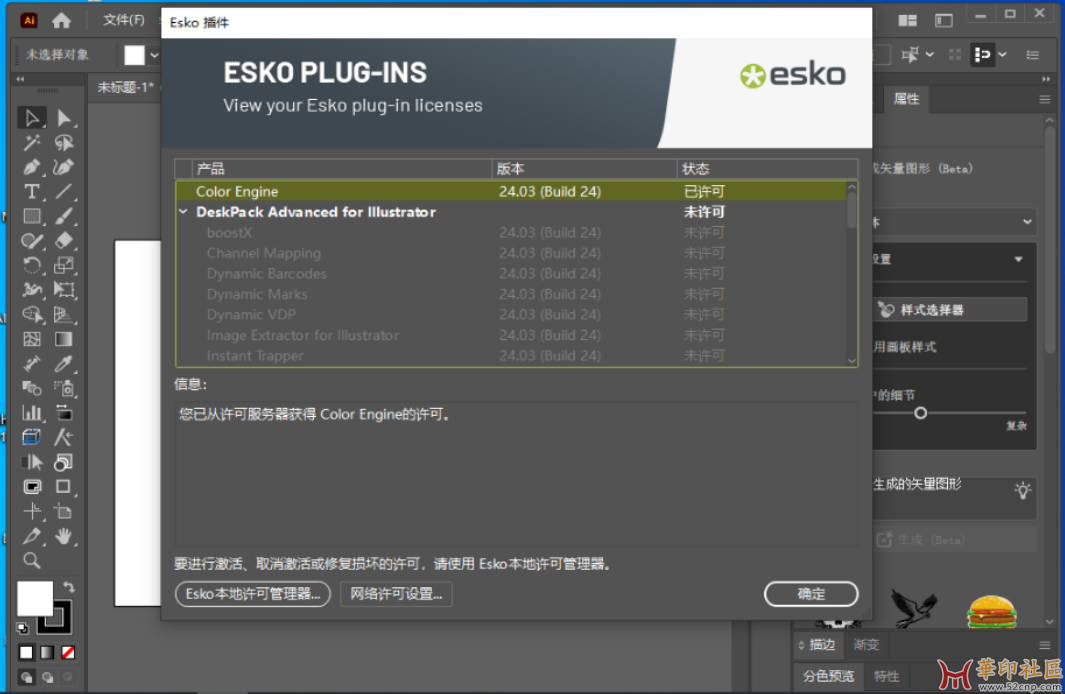Adjust the detail slider handle
This screenshot has width=1065, height=694.
(x=920, y=413)
